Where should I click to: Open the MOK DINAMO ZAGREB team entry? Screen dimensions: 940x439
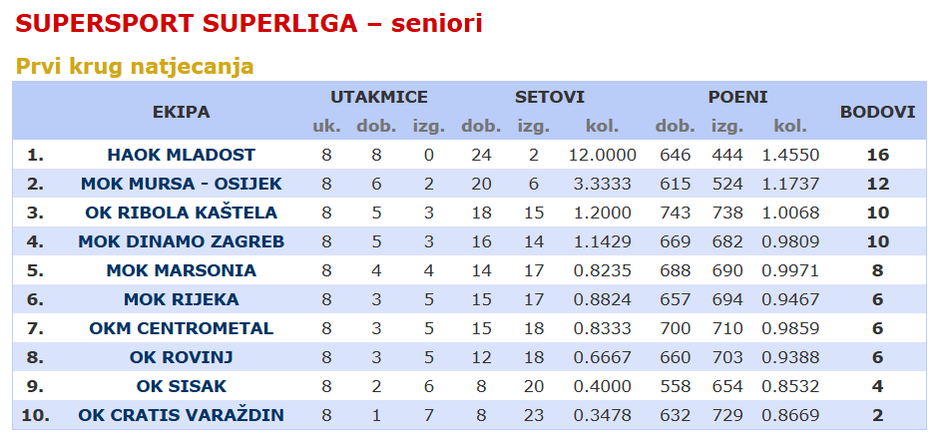point(181,242)
